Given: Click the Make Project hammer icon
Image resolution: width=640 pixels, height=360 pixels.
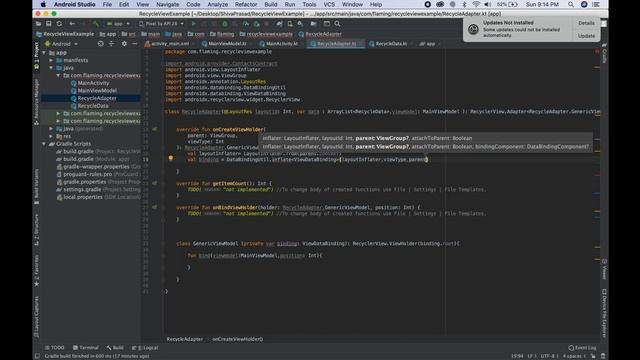Looking at the screenshot, I should click(x=96, y=24).
